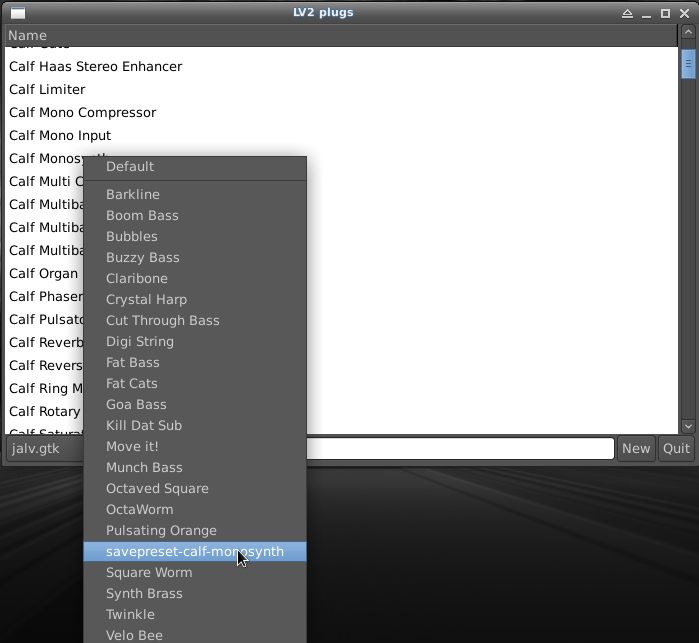The image size is (699, 643).
Task: Maximize the LV2 plugs window
Action: tap(666, 13)
